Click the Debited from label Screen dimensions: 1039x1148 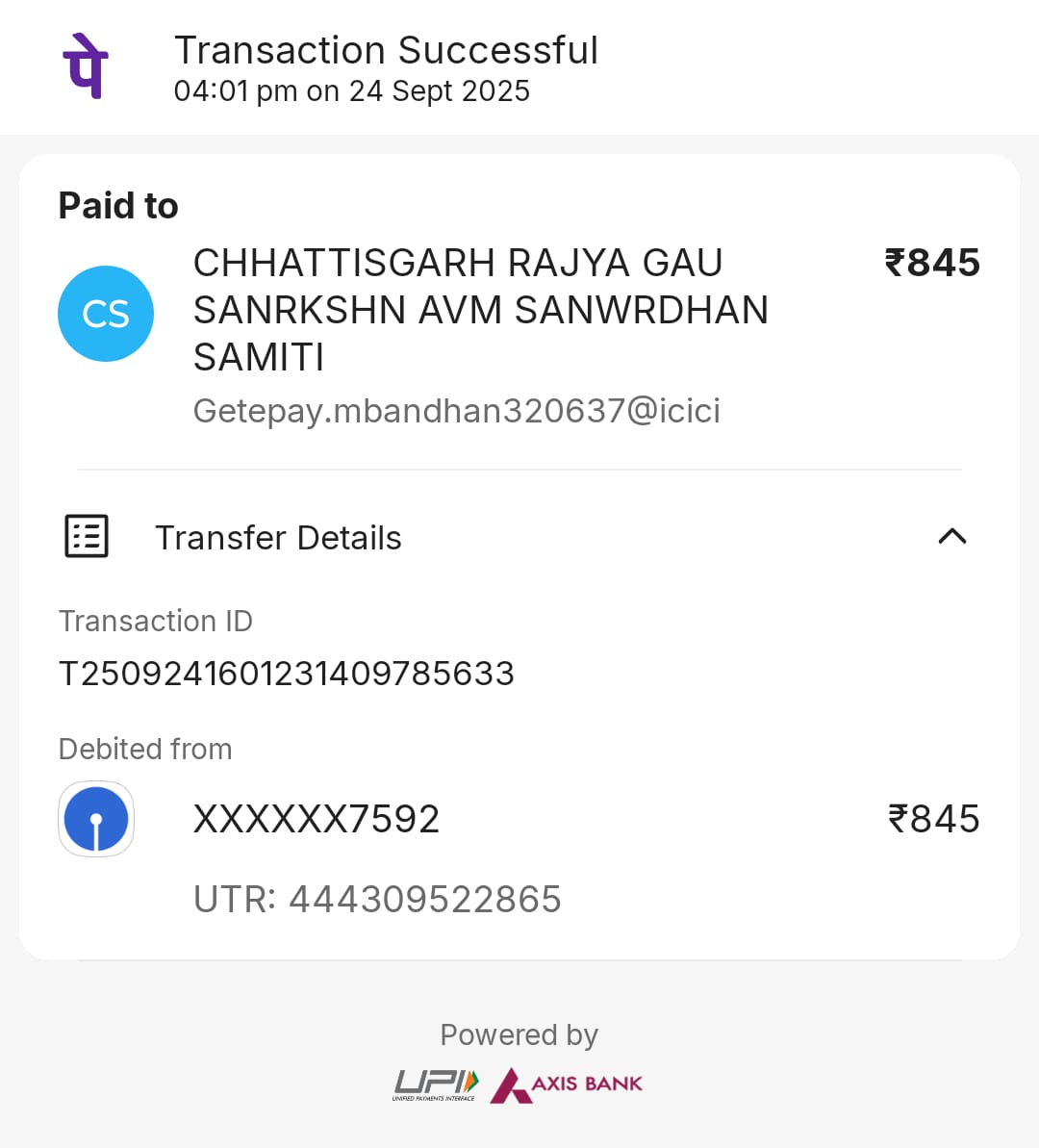point(145,749)
